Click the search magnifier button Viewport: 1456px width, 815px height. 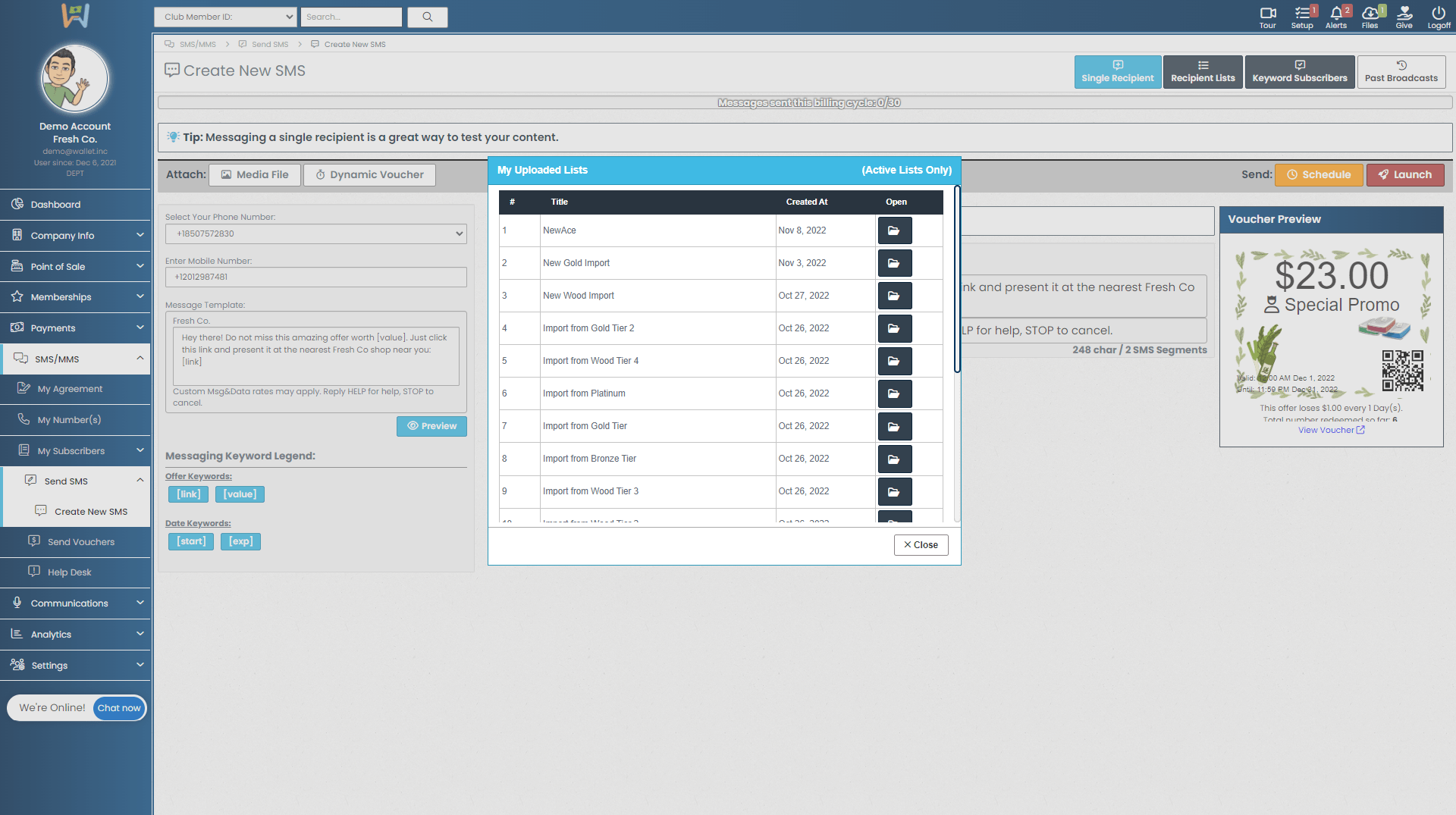click(x=427, y=17)
